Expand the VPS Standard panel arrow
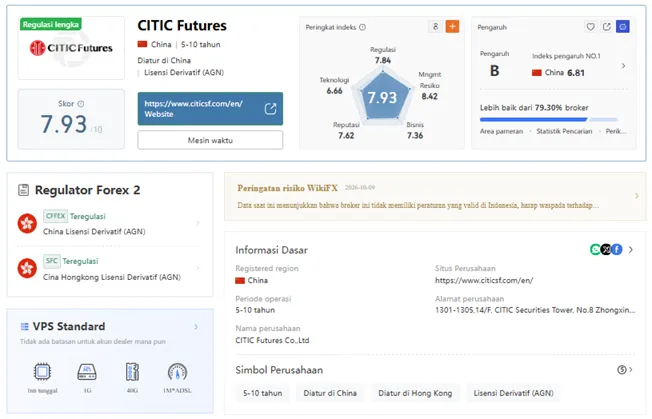 (196, 327)
